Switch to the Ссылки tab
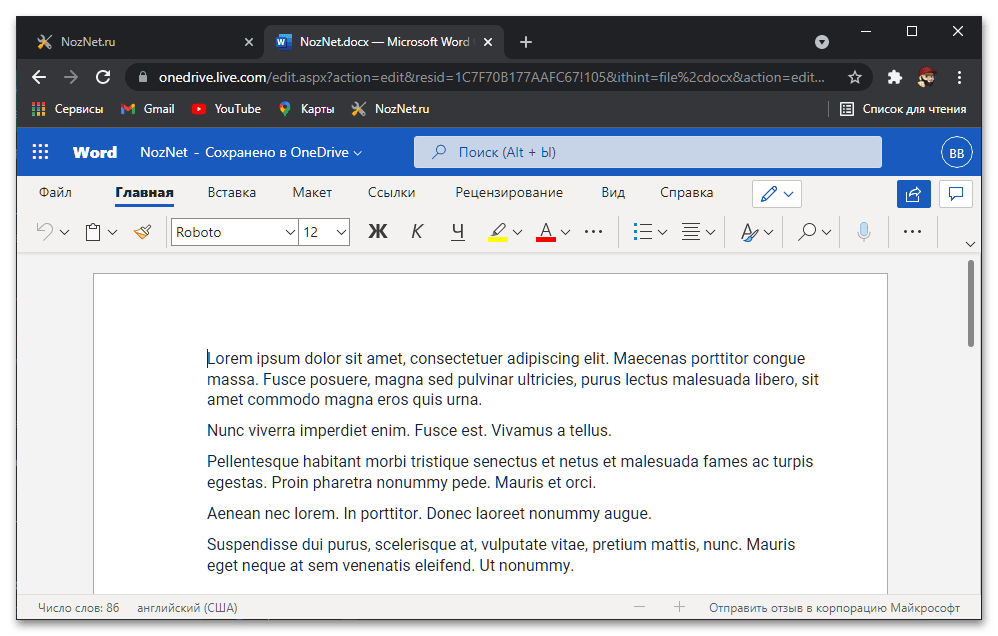Viewport: 998px width, 636px height. [391, 192]
